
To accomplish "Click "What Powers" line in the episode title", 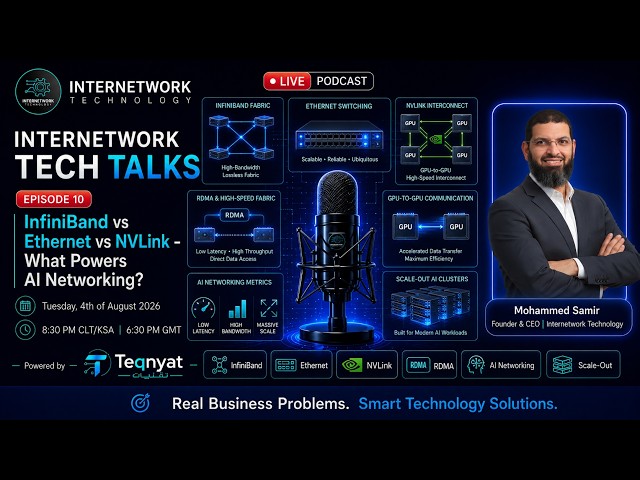I will 76,261.
